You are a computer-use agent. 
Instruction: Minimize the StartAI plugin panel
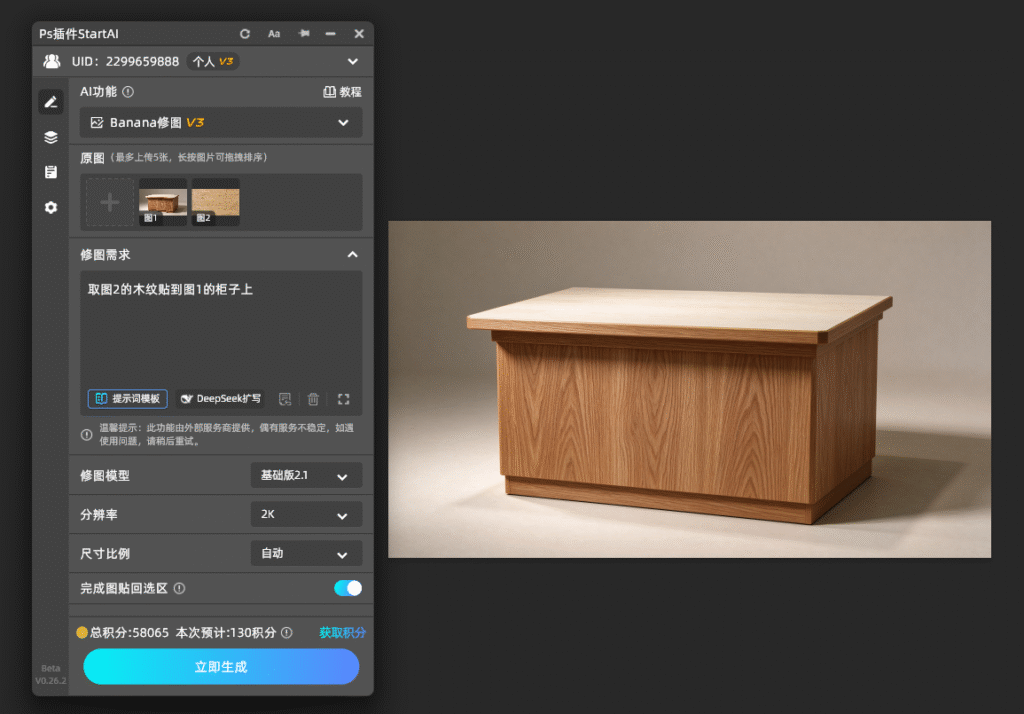pyautogui.click(x=330, y=34)
